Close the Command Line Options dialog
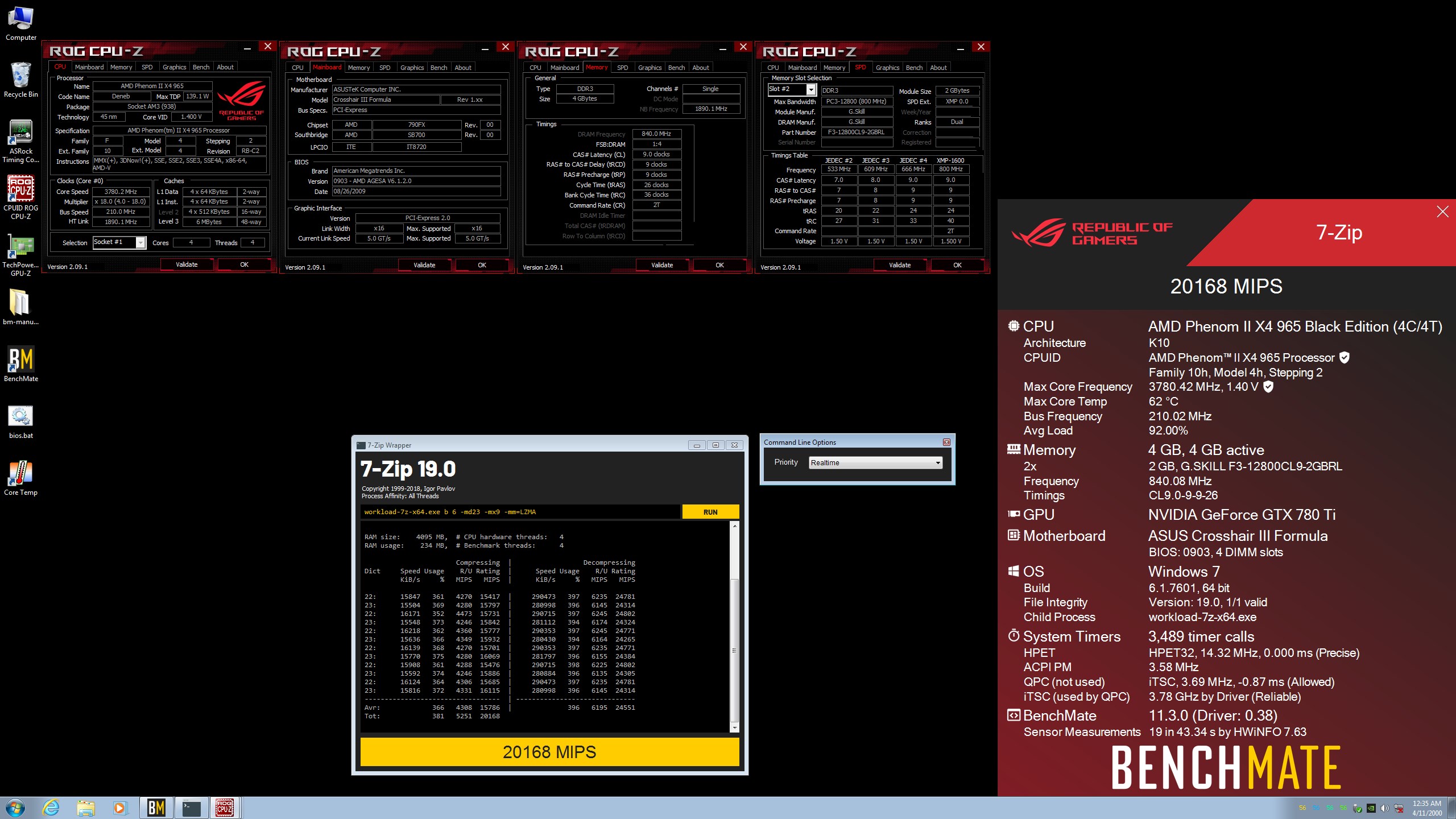The width and height of the screenshot is (1456, 819). pos(946,442)
